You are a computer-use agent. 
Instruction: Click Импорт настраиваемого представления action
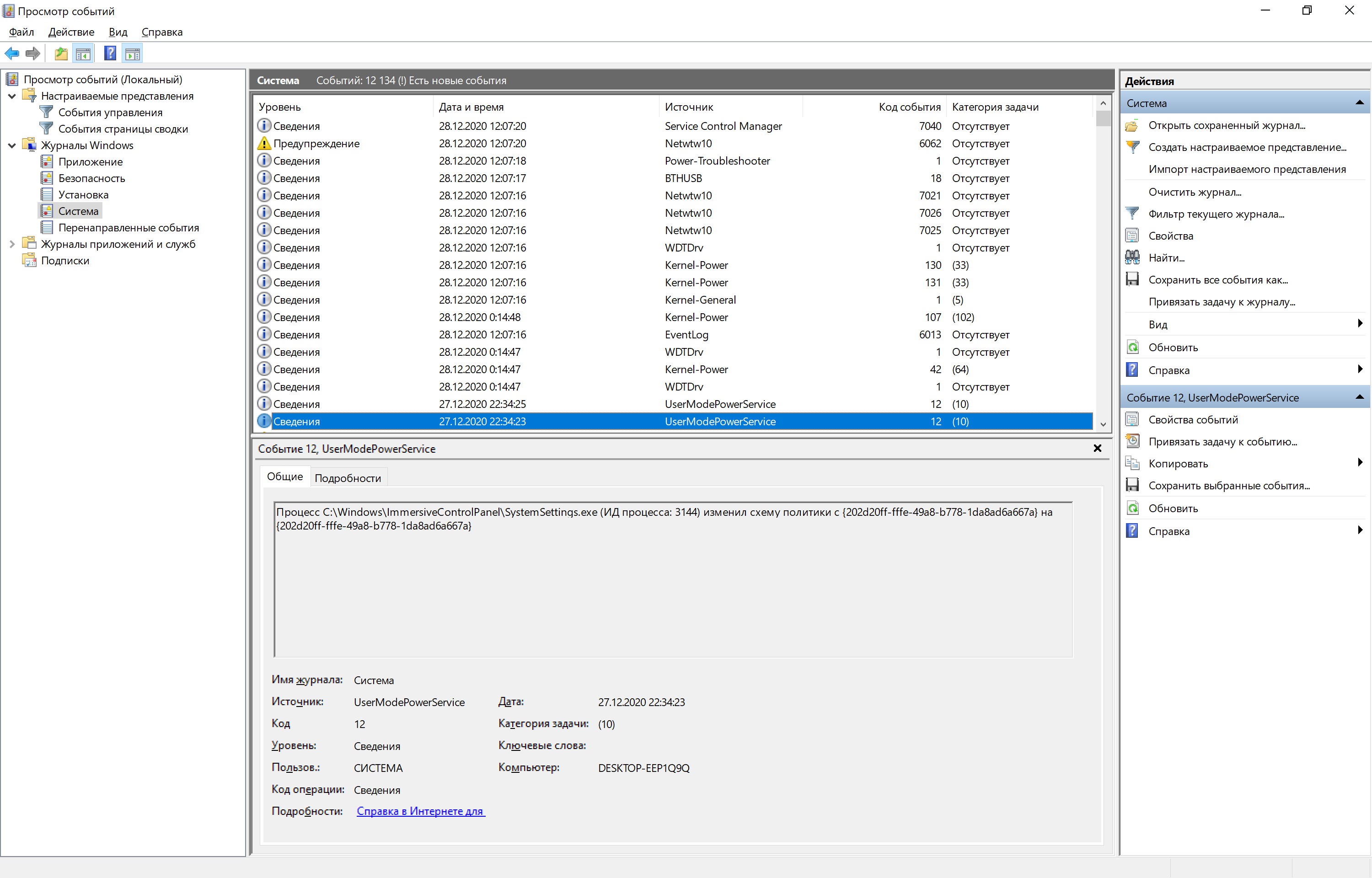(1247, 169)
